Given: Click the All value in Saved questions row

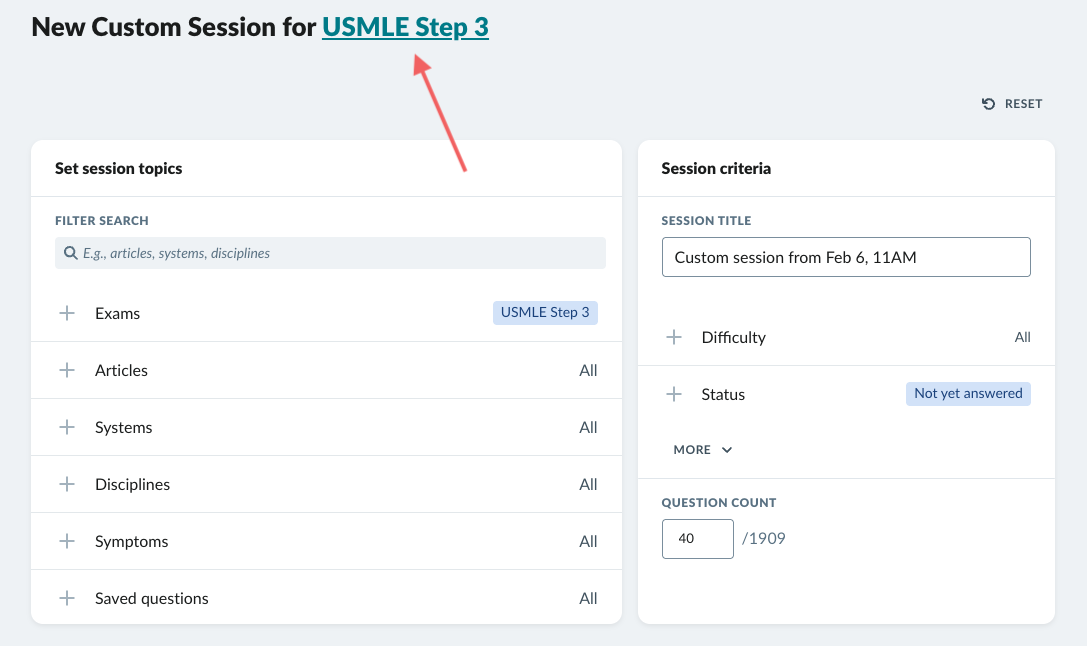Looking at the screenshot, I should coord(588,597).
